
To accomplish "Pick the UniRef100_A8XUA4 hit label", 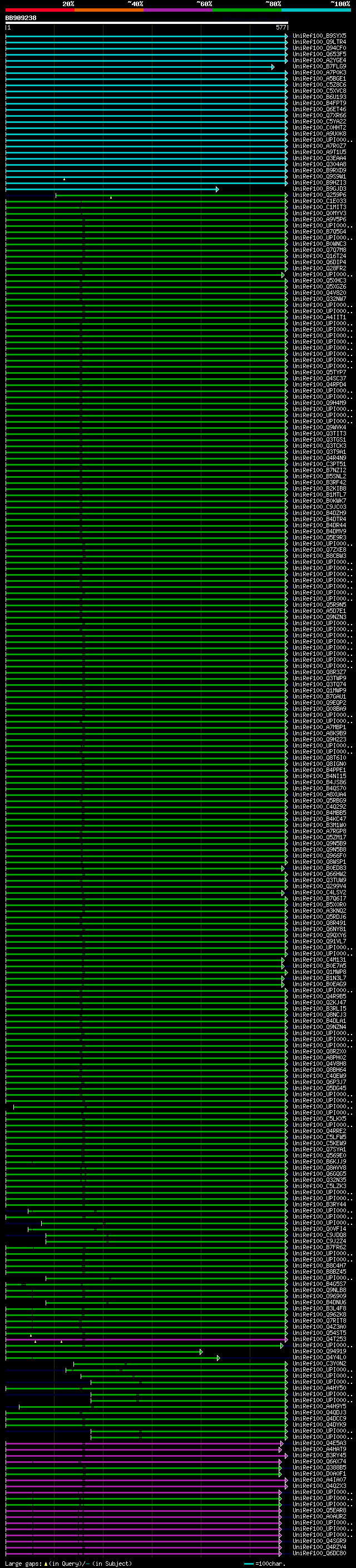I will click(319, 794).
